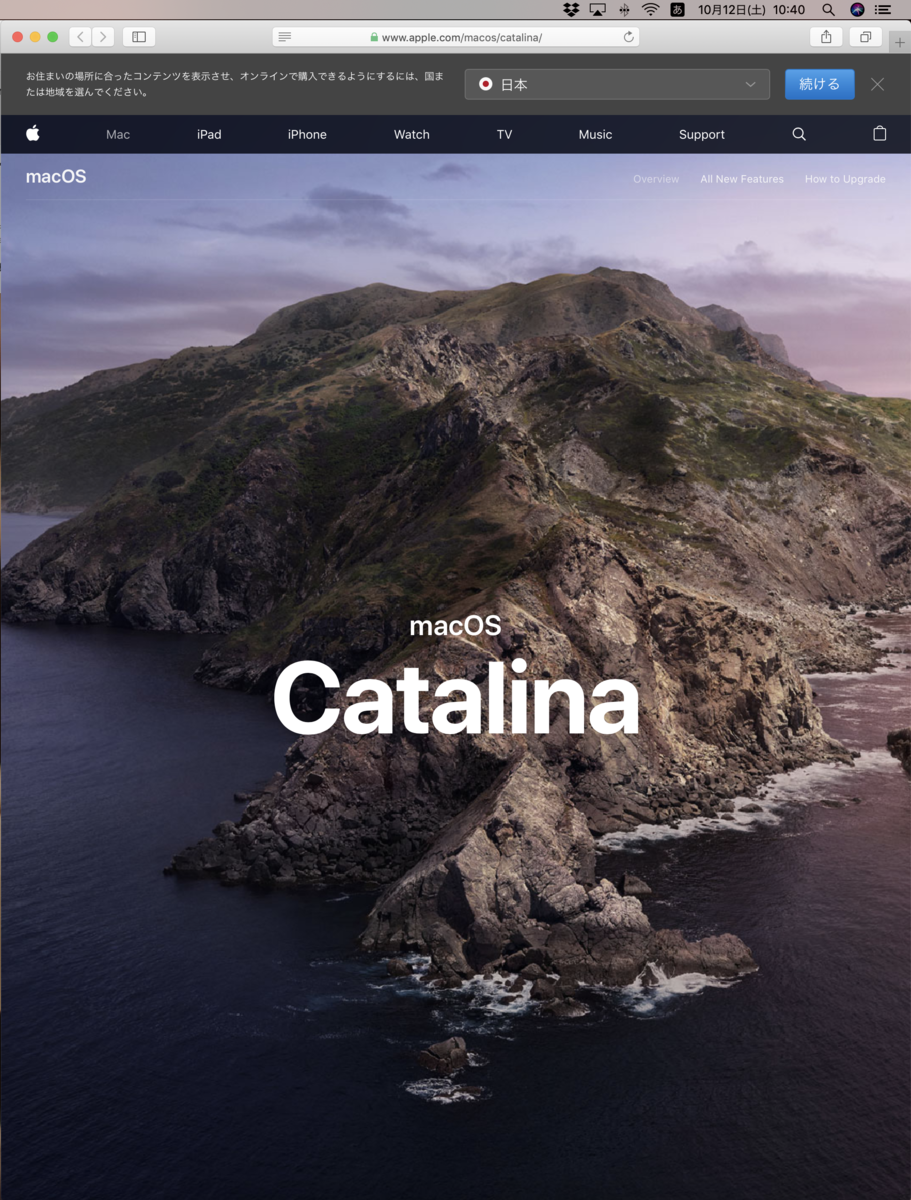911x1200 pixels.
Task: Open the iPhone menu item
Action: click(x=307, y=134)
